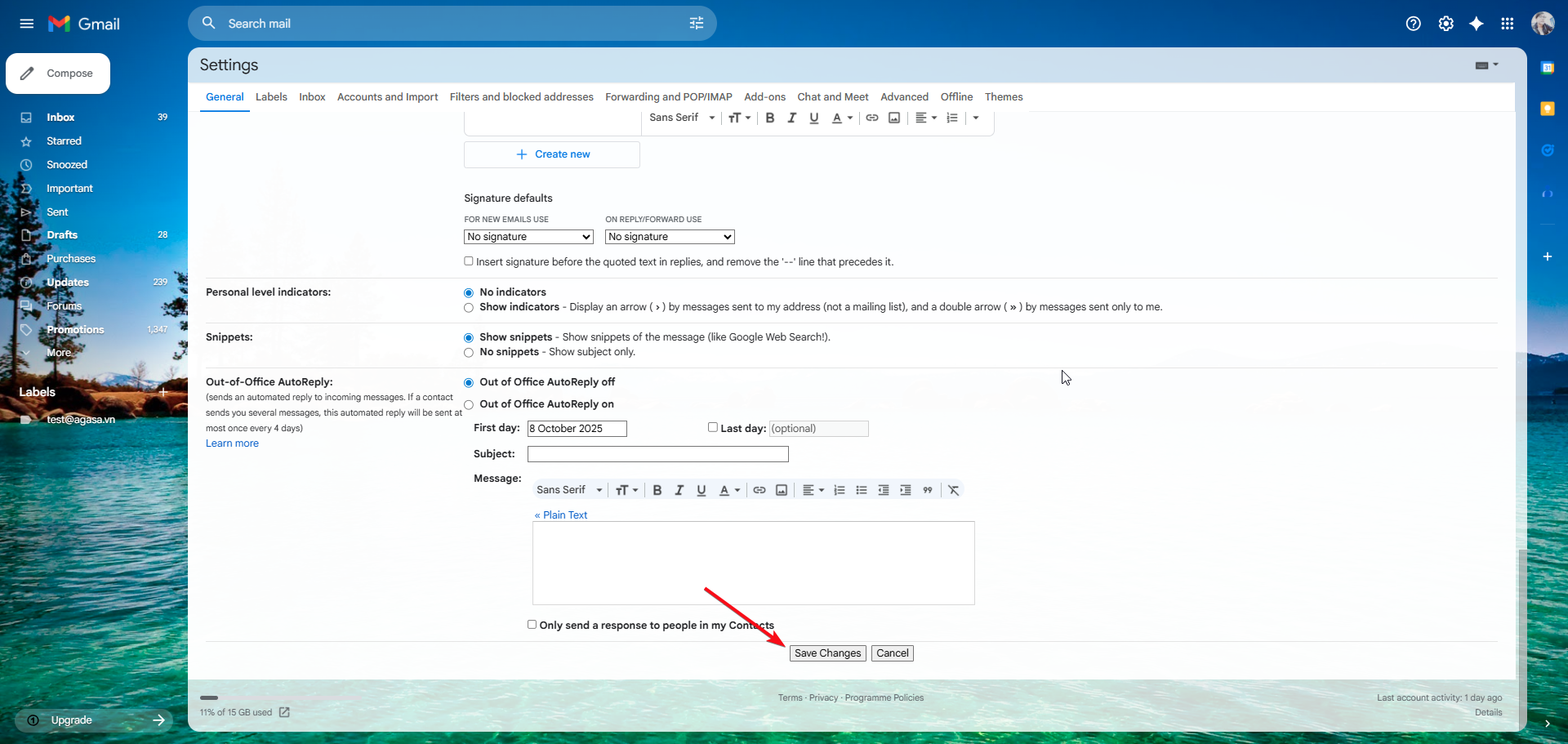1568x744 pixels.
Task: Open the For New Emails Use signature dropdown
Action: tap(528, 237)
